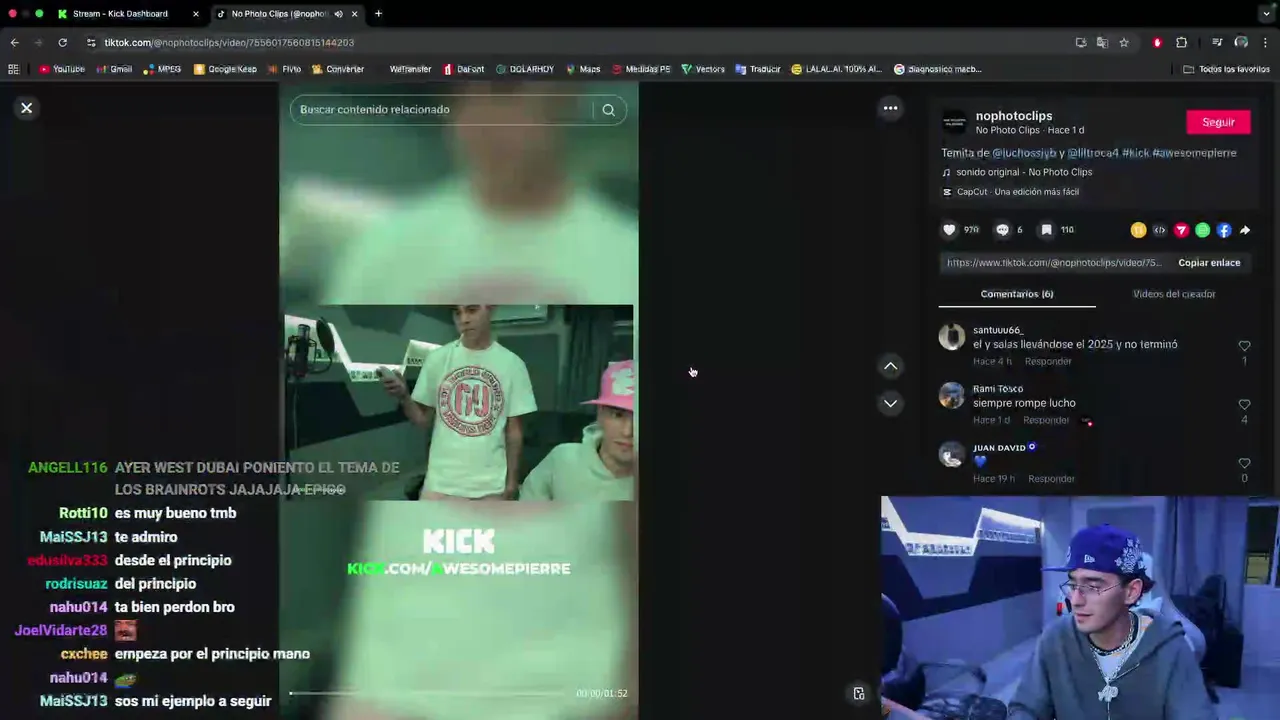Viewport: 1280px width, 720px height.
Task: Open Rami Tosco commenter username
Action: (998, 389)
